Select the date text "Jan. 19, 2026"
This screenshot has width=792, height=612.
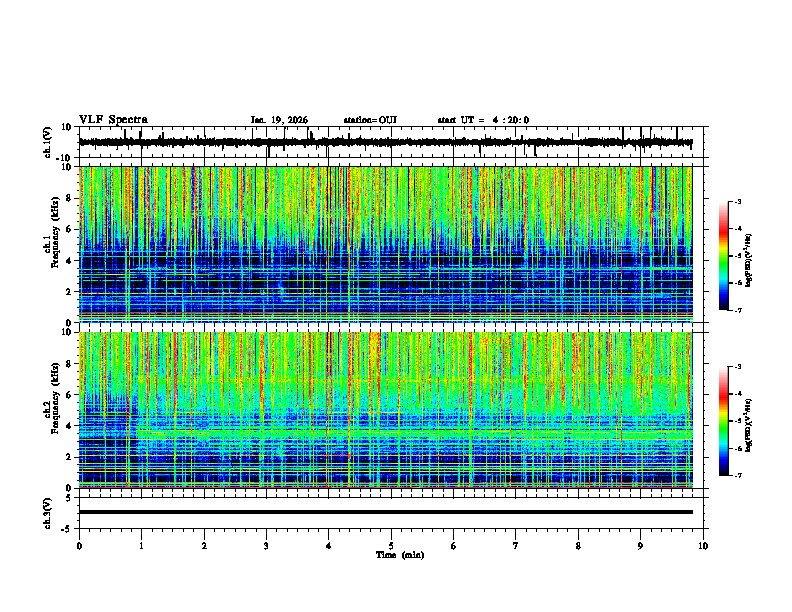click(x=279, y=120)
